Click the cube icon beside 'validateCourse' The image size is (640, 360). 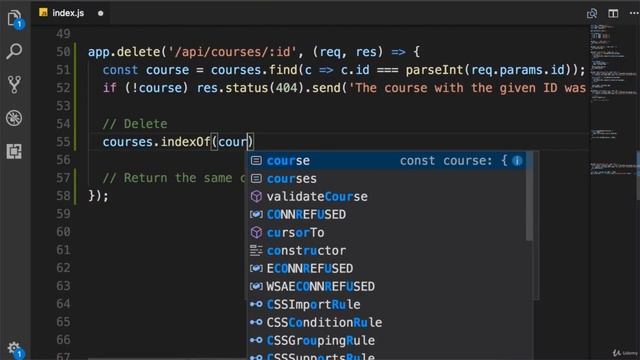coord(256,196)
